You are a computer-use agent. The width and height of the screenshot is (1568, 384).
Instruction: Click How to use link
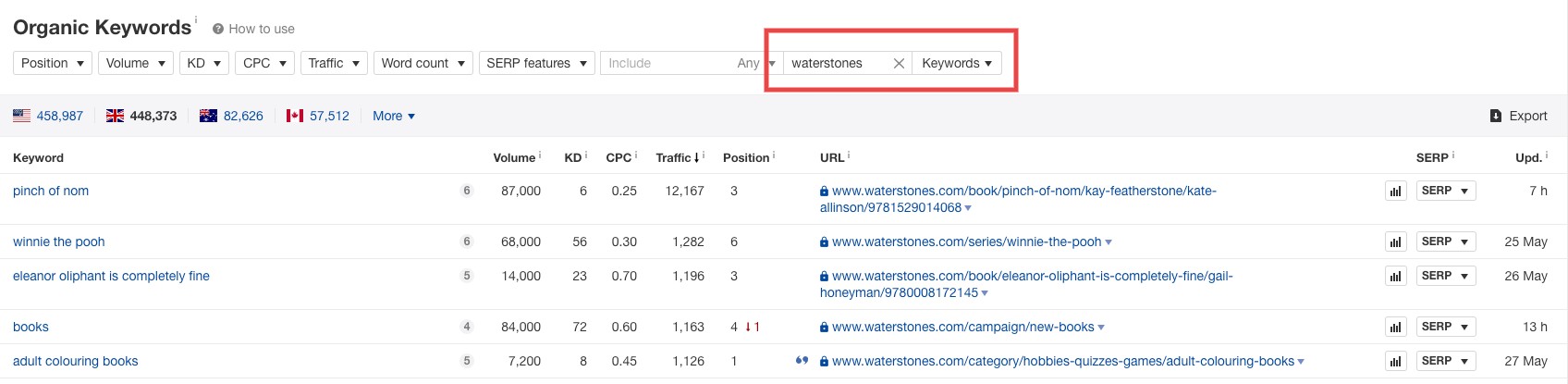262,29
